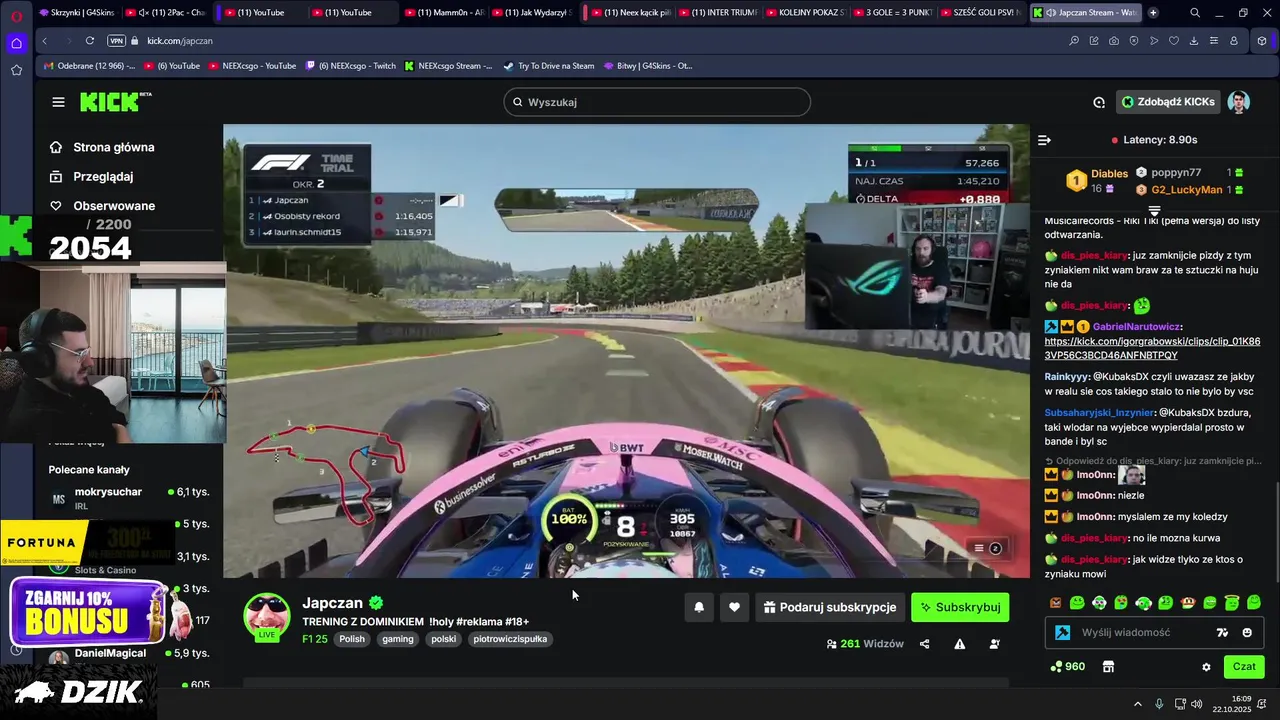The image size is (1280, 720).
Task: Click the green Subskrybuj button
Action: click(x=960, y=607)
